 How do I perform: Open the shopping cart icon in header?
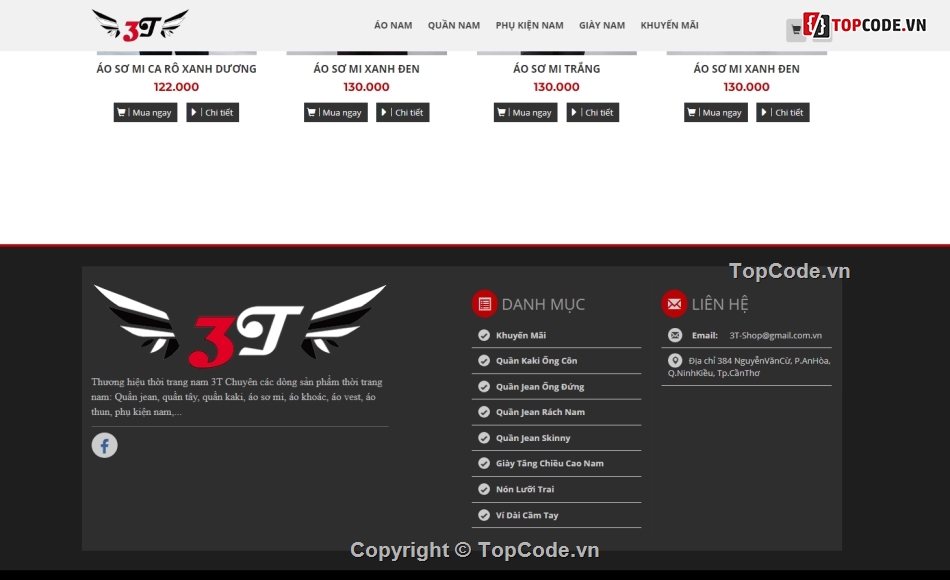[796, 30]
